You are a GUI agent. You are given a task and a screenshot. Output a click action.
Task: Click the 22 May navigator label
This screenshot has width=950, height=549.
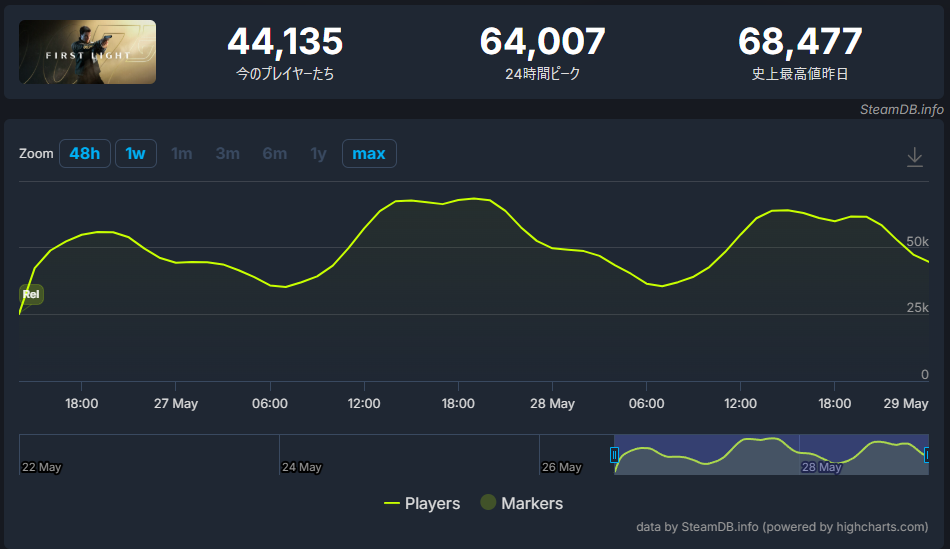coord(42,467)
